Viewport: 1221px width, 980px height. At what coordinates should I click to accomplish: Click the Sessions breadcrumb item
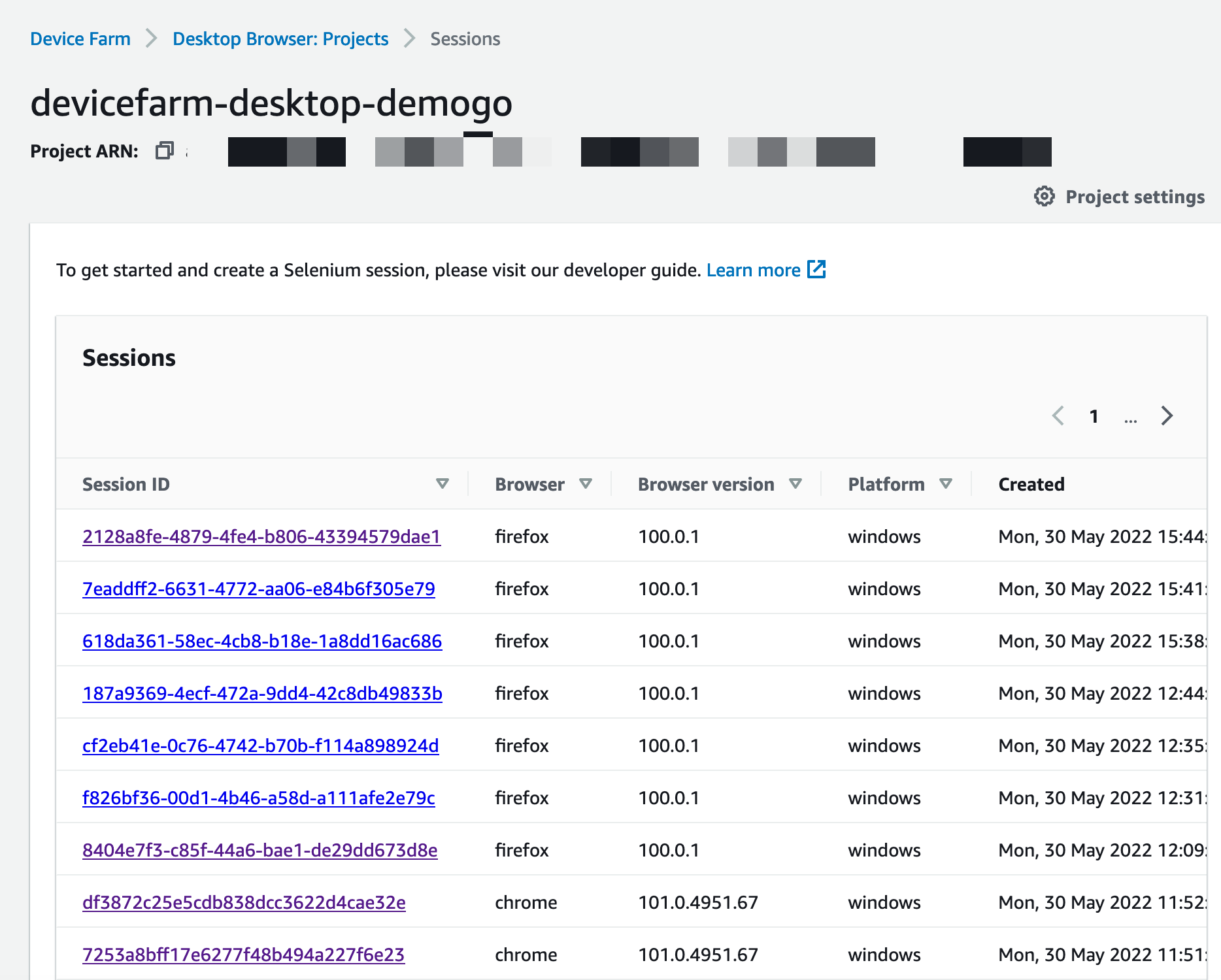tap(465, 39)
